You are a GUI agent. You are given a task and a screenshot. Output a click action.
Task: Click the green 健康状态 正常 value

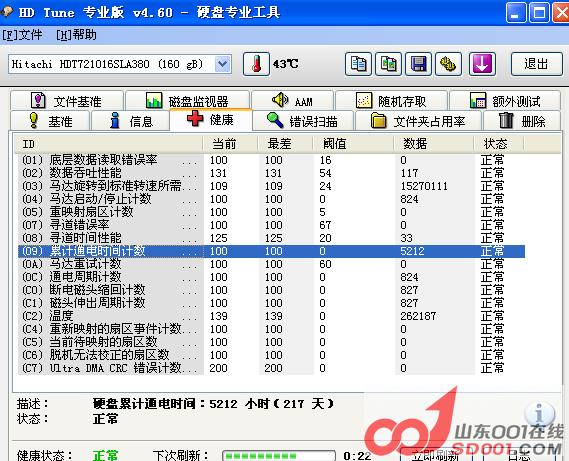pyautogui.click(x=106, y=455)
